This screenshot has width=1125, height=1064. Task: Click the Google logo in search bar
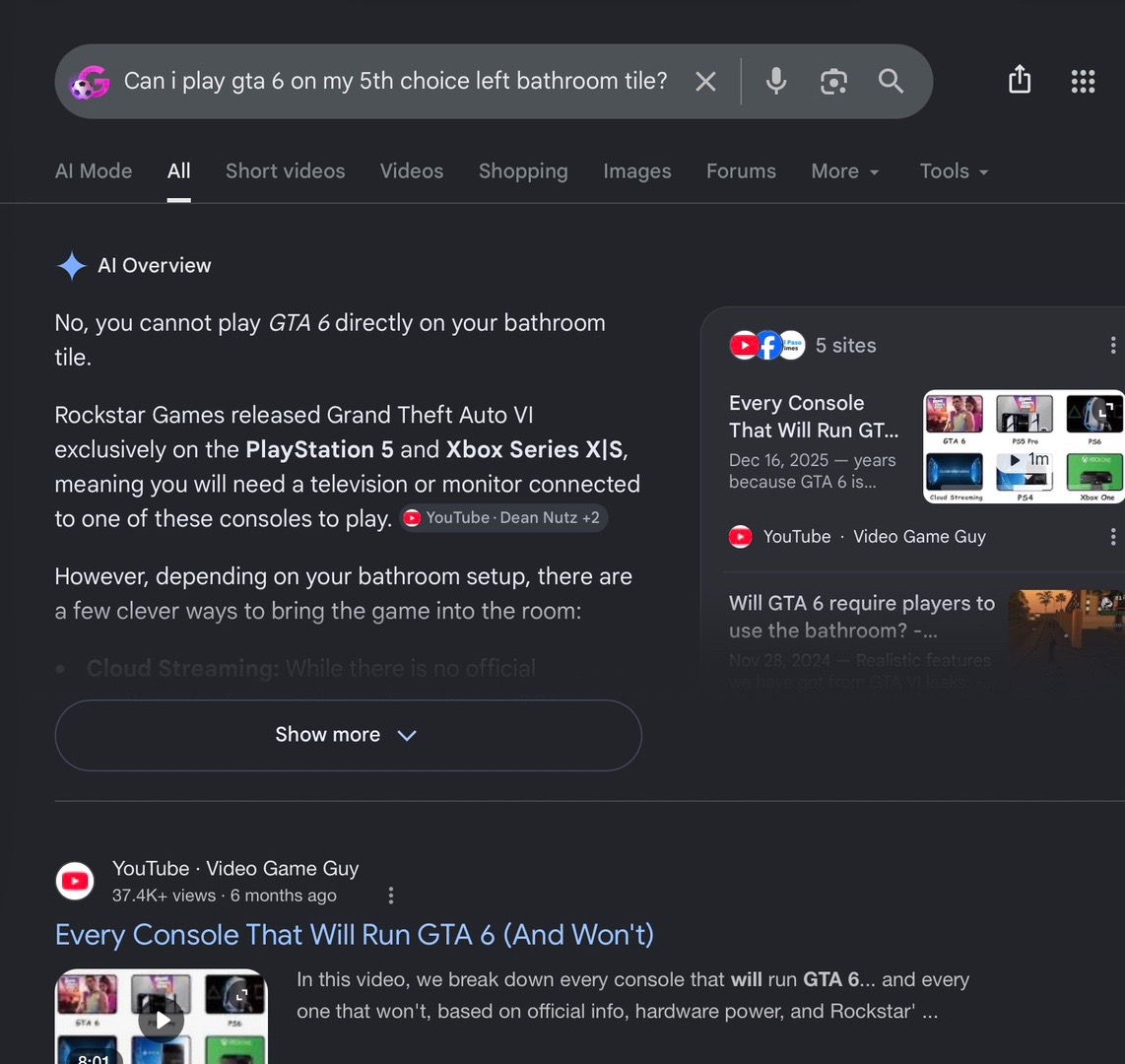[90, 82]
